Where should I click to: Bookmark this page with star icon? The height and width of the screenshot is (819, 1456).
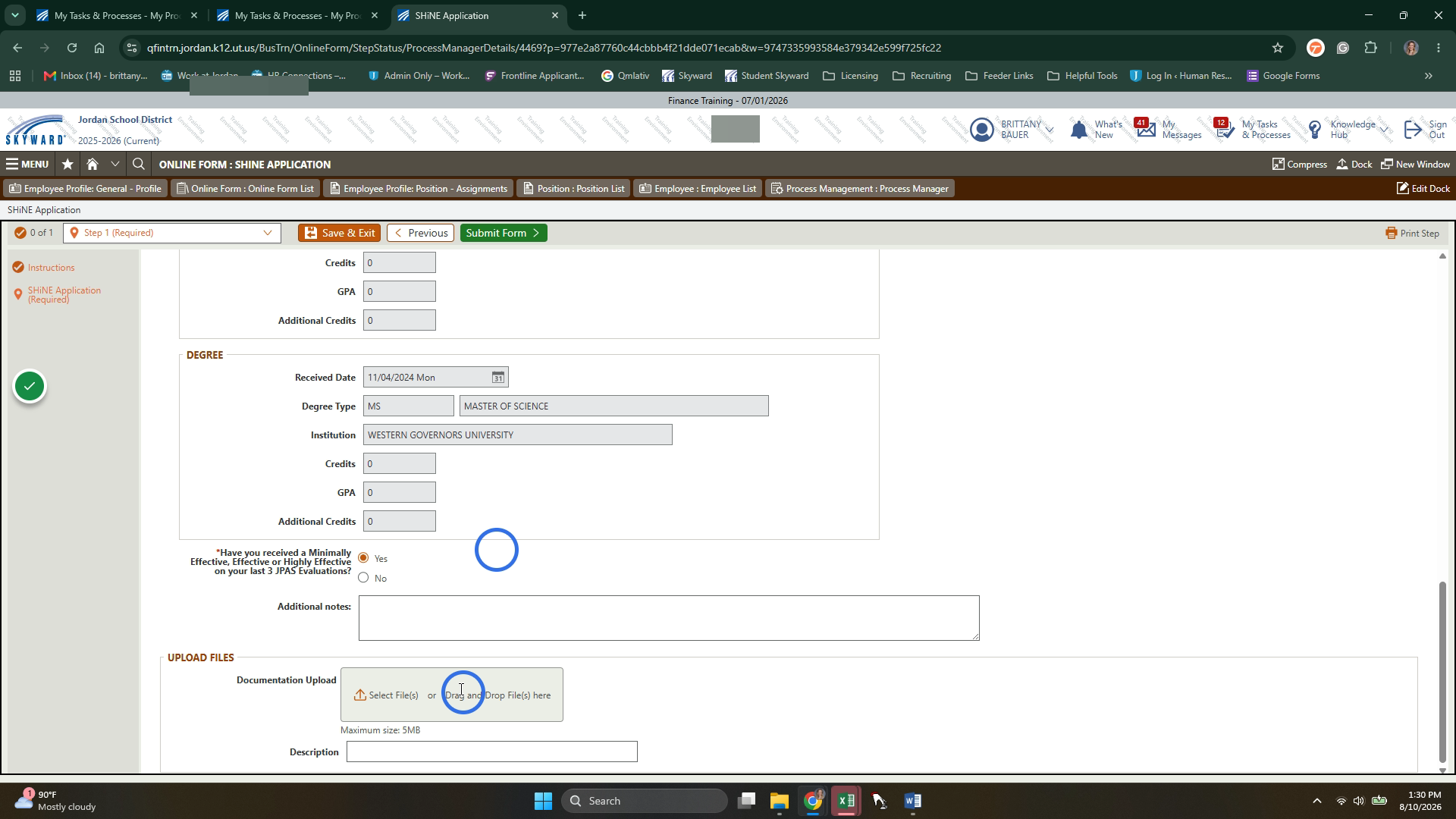point(1278,48)
